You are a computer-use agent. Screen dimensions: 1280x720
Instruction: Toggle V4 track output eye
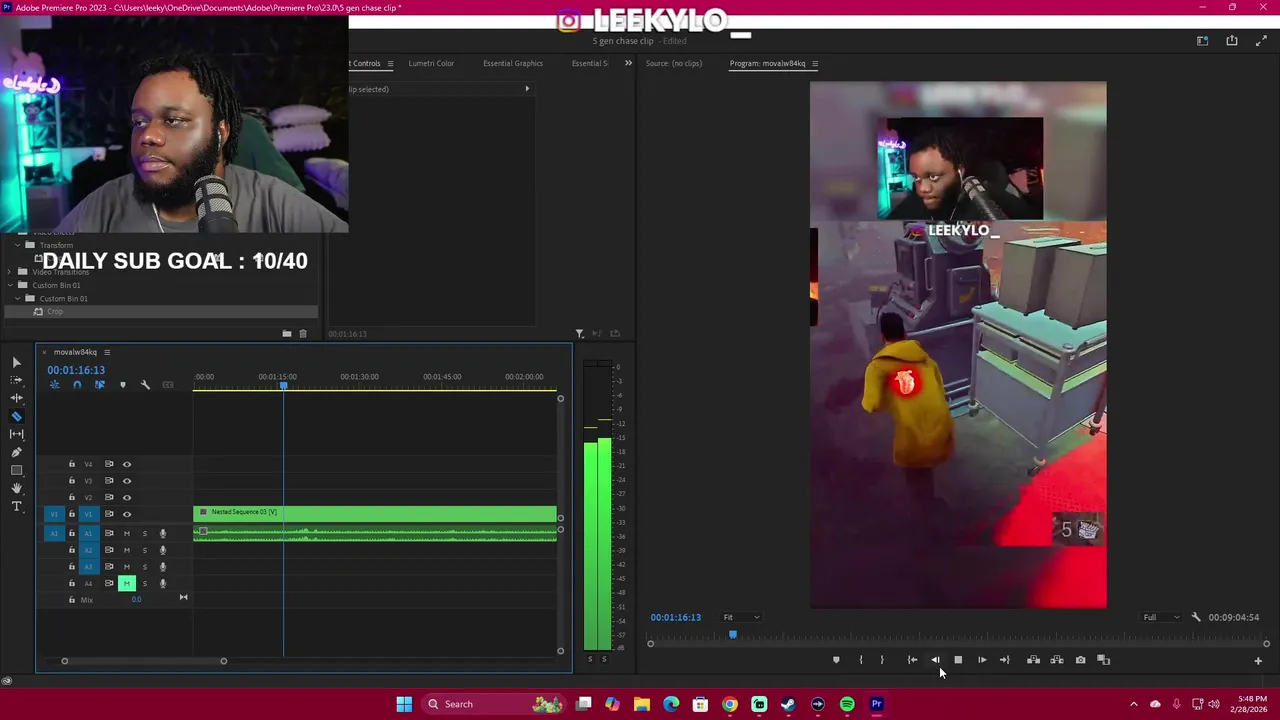pos(127,464)
